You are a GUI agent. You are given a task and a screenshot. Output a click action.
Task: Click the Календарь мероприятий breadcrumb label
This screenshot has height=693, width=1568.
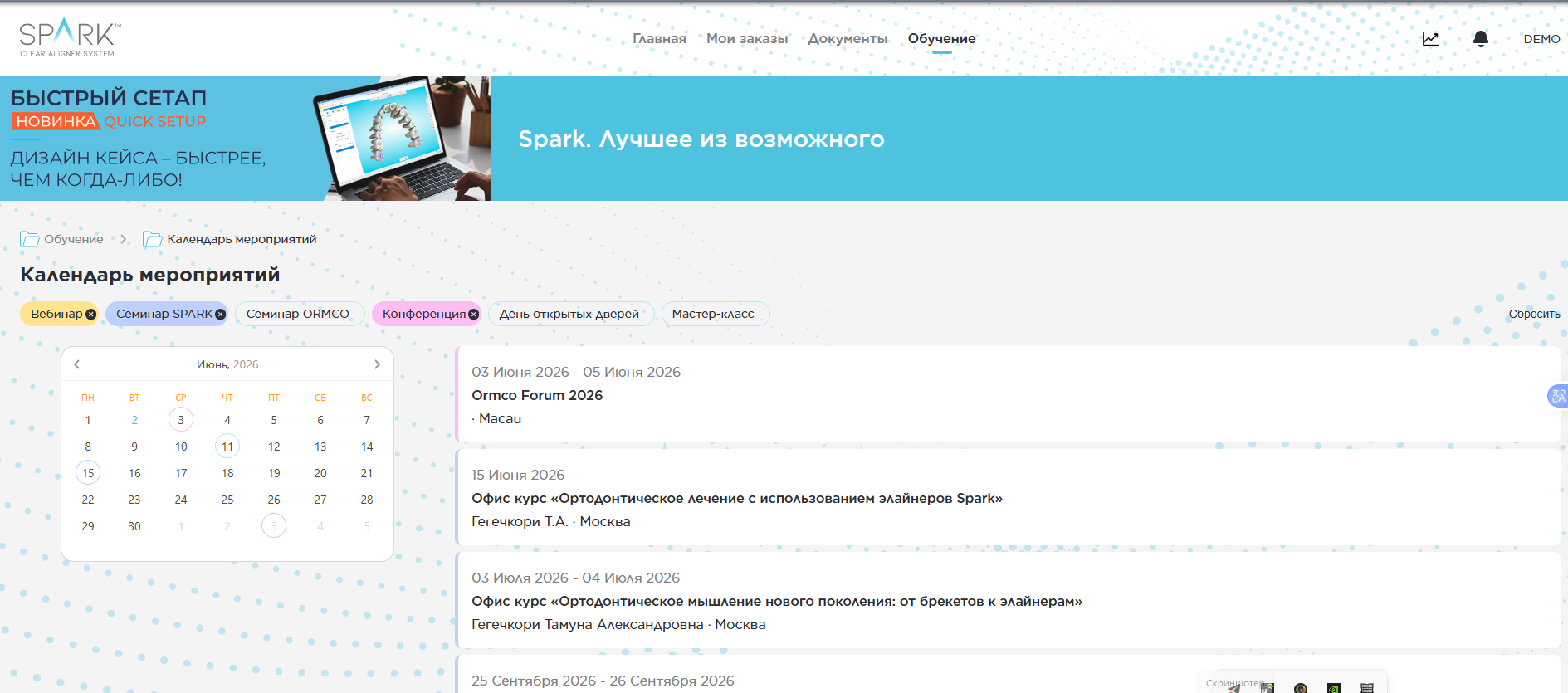click(242, 239)
